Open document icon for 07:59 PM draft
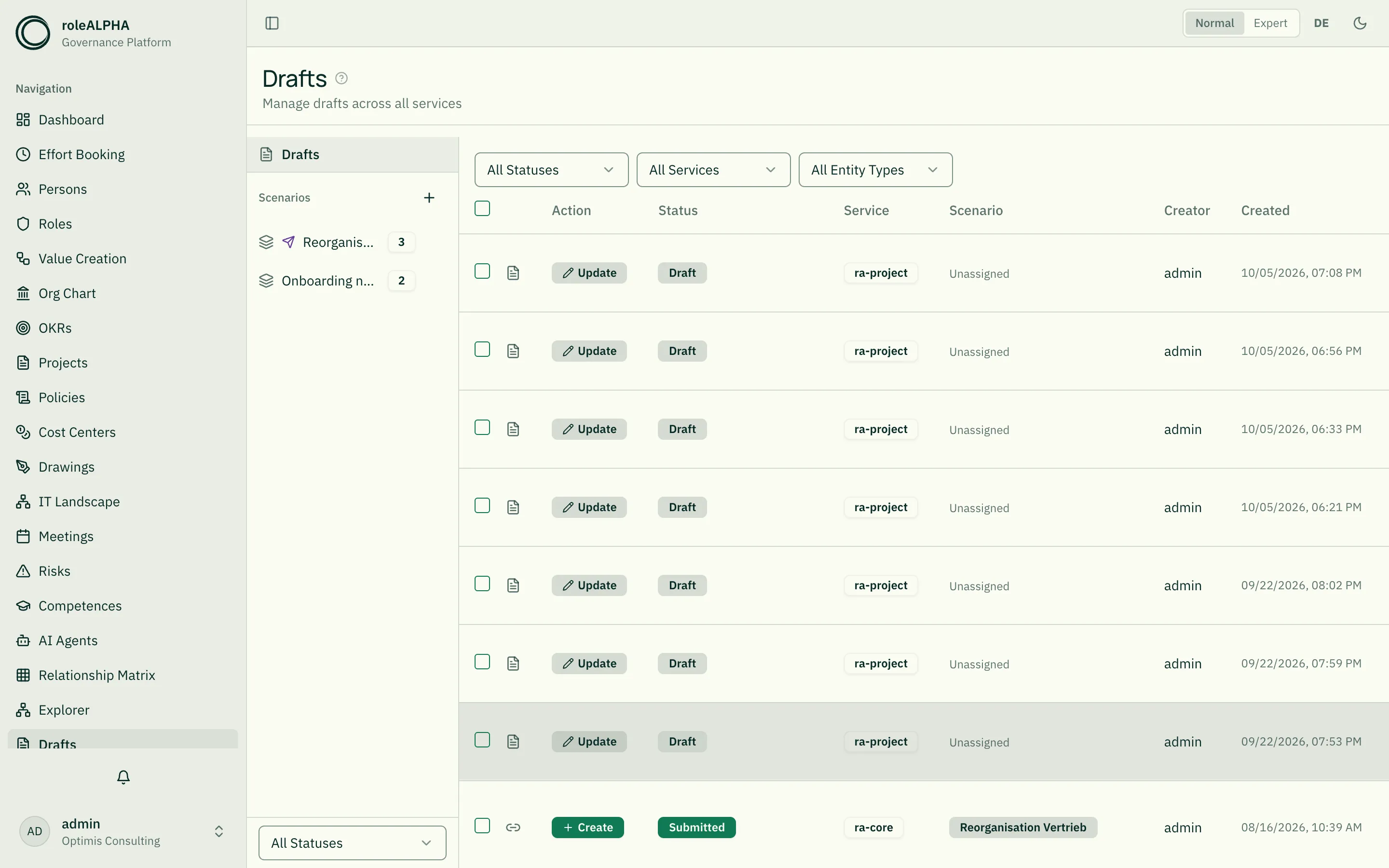This screenshot has height=868, width=1389. 513,663
